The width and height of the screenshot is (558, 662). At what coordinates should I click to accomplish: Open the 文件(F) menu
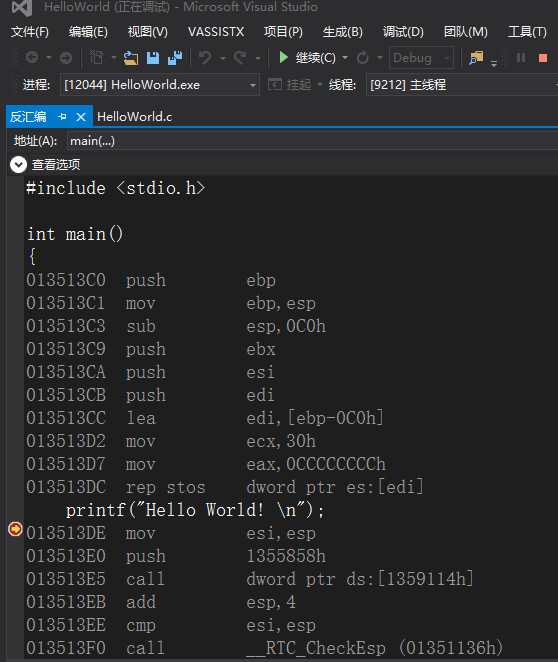[x=30, y=32]
